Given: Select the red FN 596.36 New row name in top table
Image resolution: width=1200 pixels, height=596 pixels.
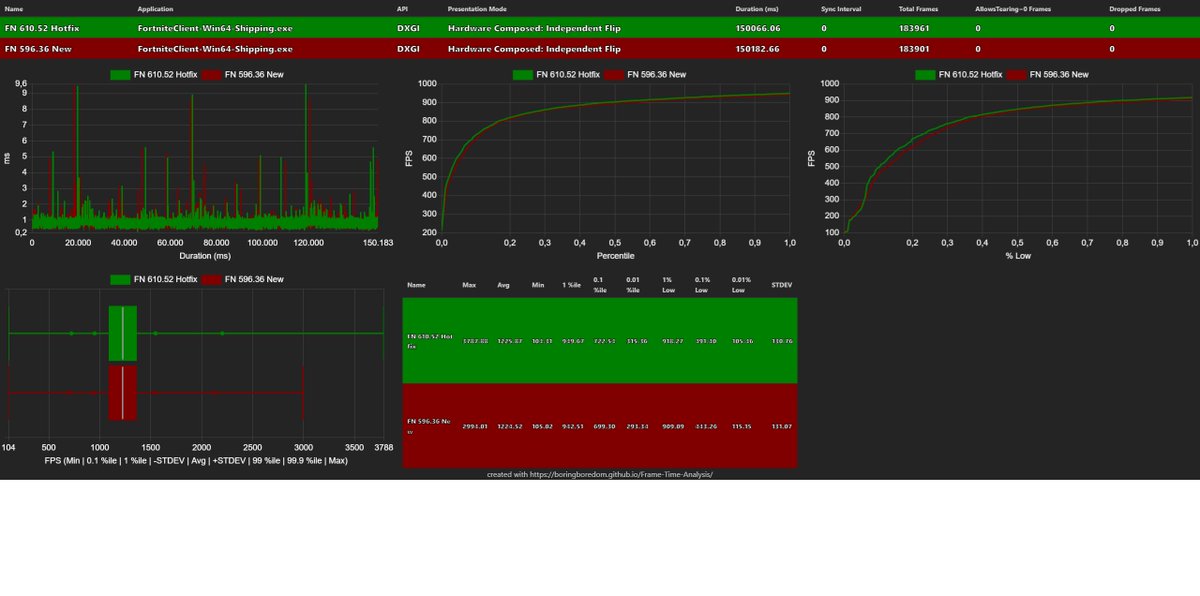Looking at the screenshot, I should (38, 48).
